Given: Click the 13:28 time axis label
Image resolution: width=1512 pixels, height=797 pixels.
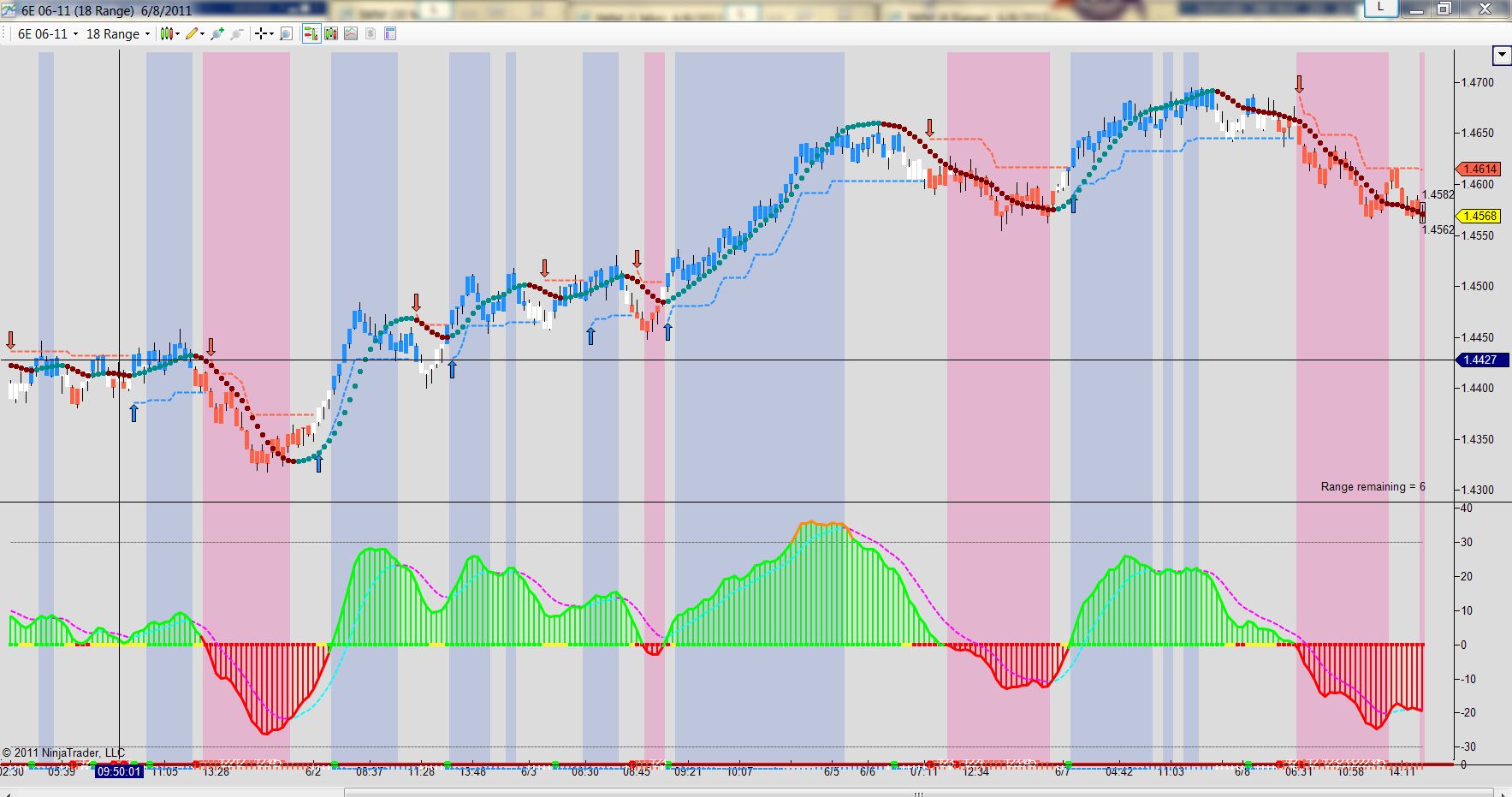Looking at the screenshot, I should tap(216, 772).
